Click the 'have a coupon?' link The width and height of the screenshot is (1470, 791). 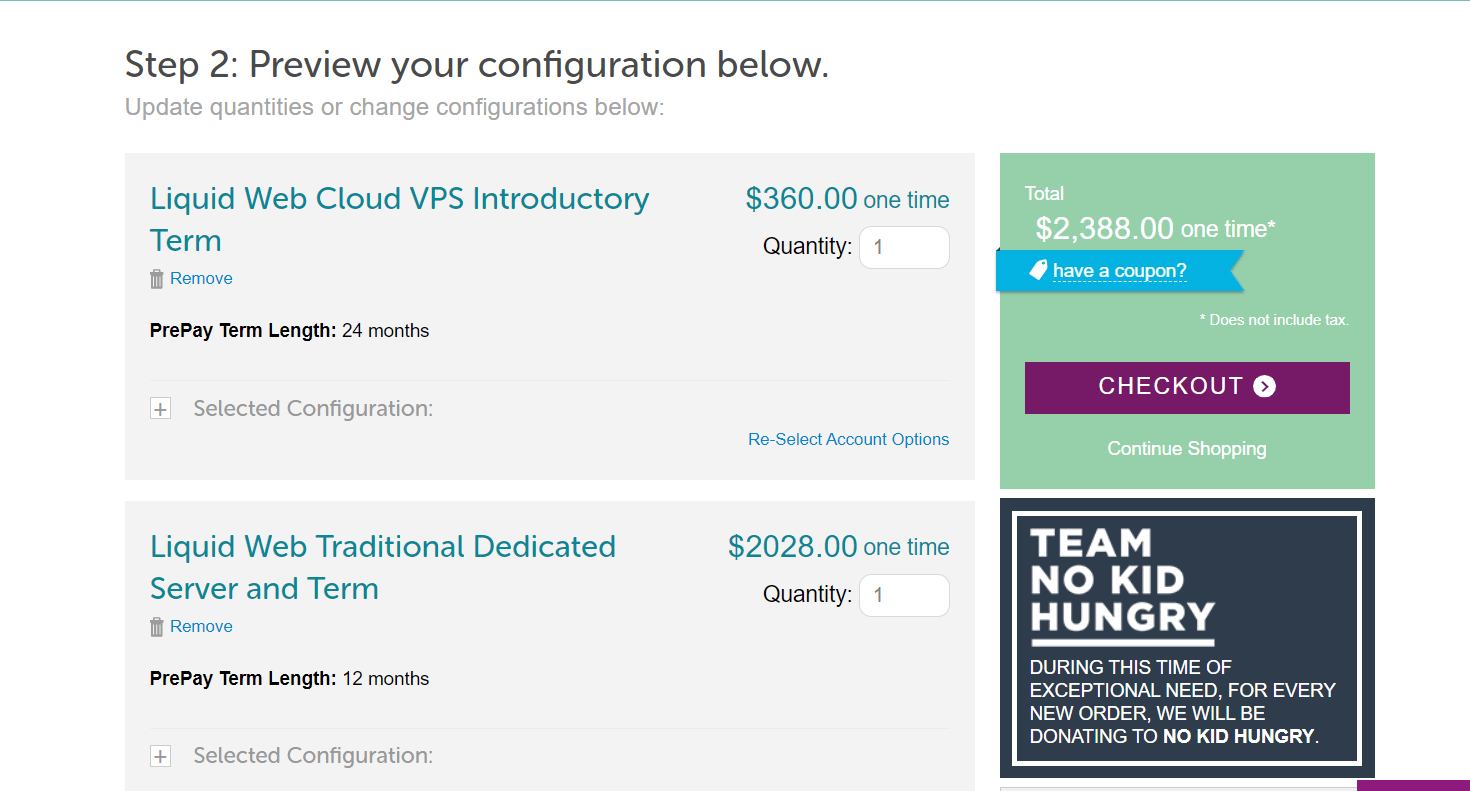tap(1120, 271)
